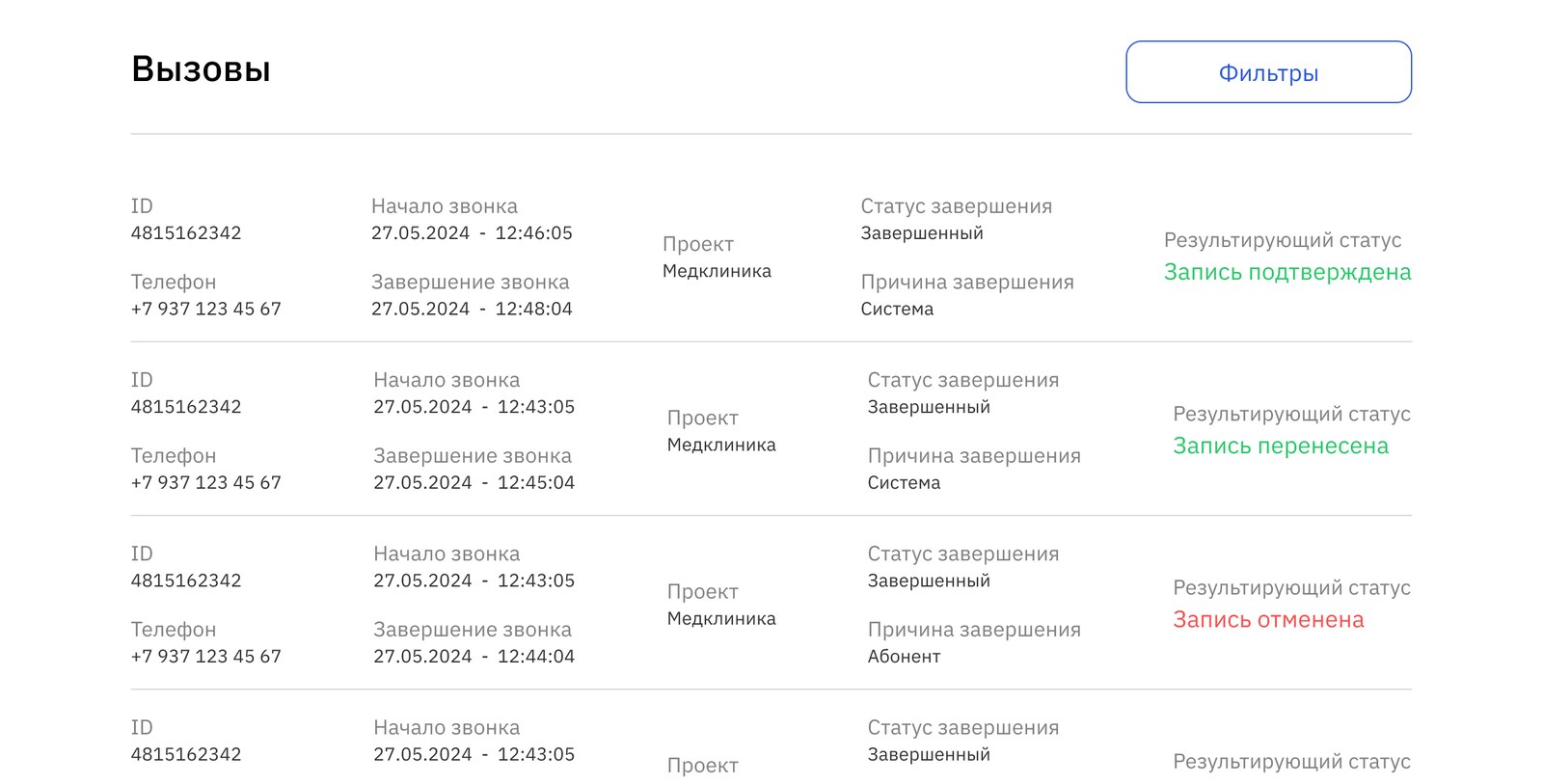Click the Вызовы page heading
Screen dimensions: 1543x784
coord(201,69)
